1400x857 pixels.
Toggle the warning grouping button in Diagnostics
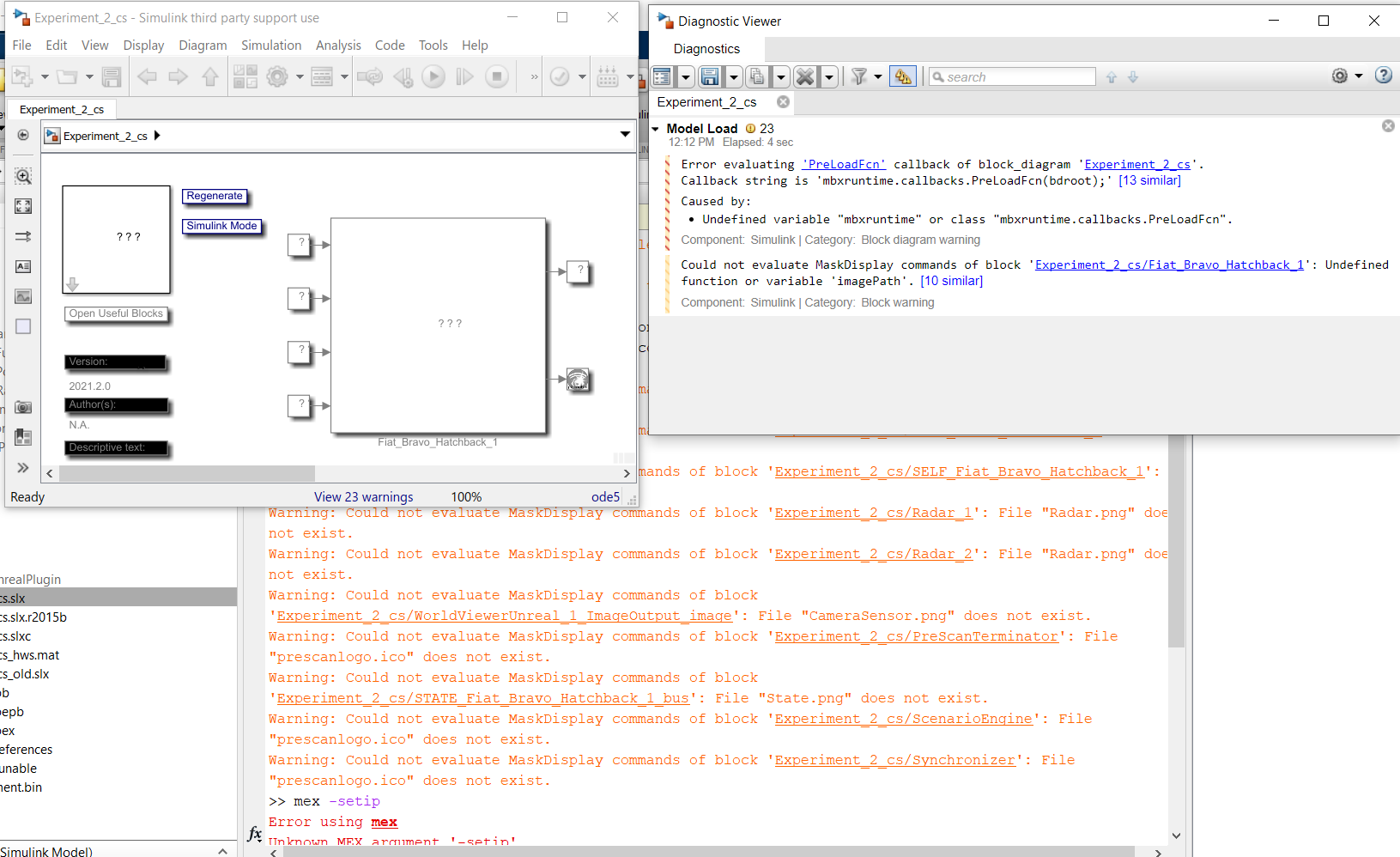point(902,77)
